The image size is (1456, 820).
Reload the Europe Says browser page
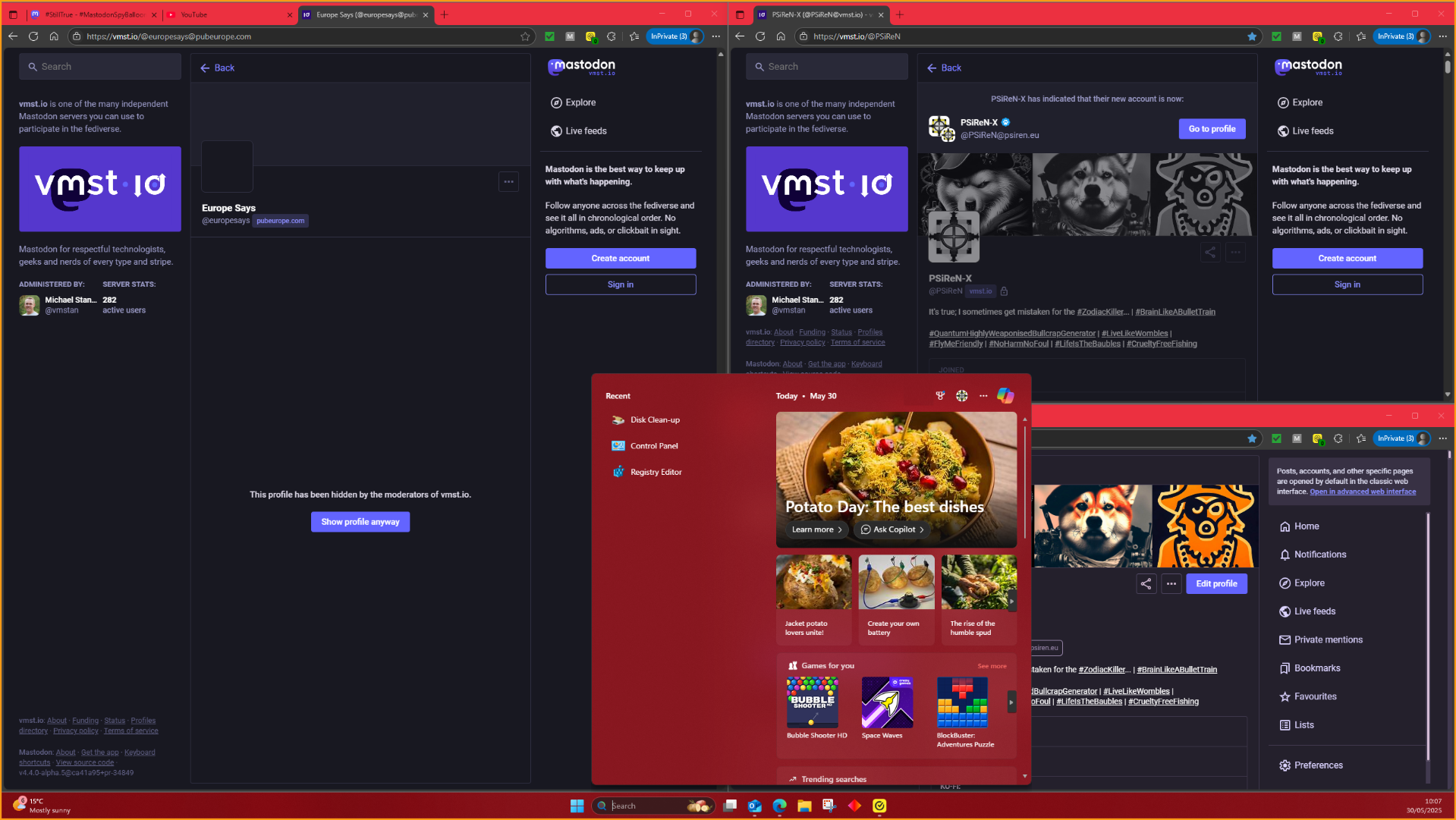click(33, 36)
